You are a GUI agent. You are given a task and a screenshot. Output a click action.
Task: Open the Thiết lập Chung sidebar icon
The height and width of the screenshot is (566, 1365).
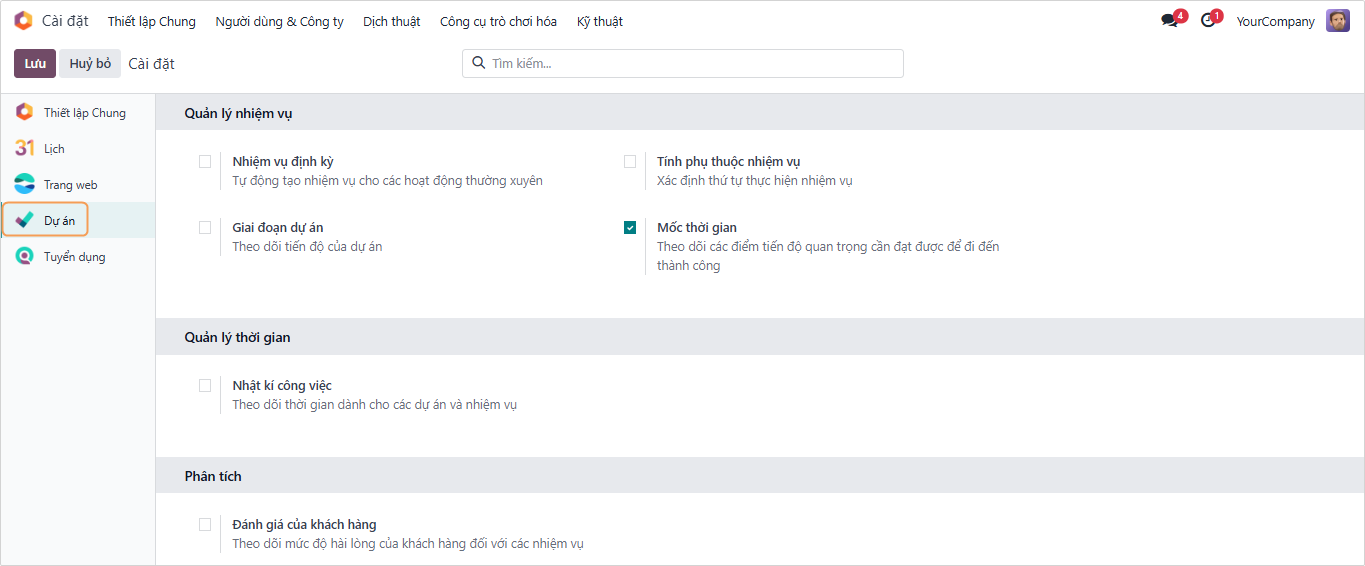pos(24,112)
